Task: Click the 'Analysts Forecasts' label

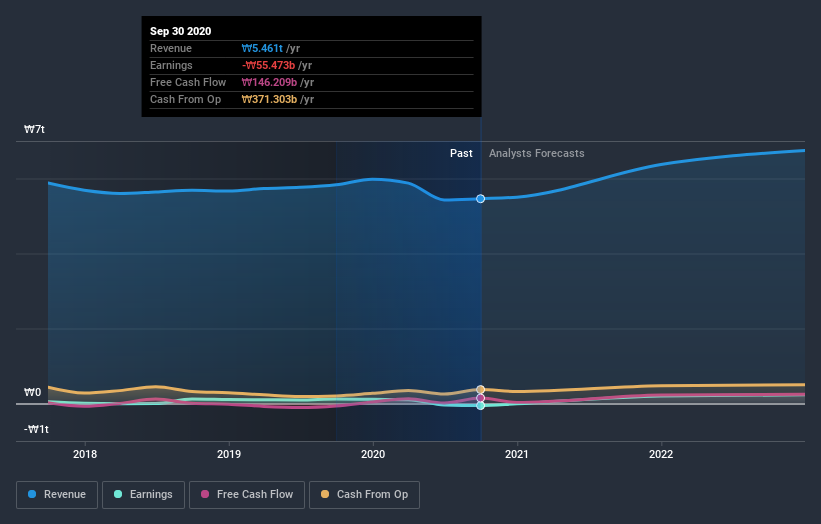Action: coord(537,153)
